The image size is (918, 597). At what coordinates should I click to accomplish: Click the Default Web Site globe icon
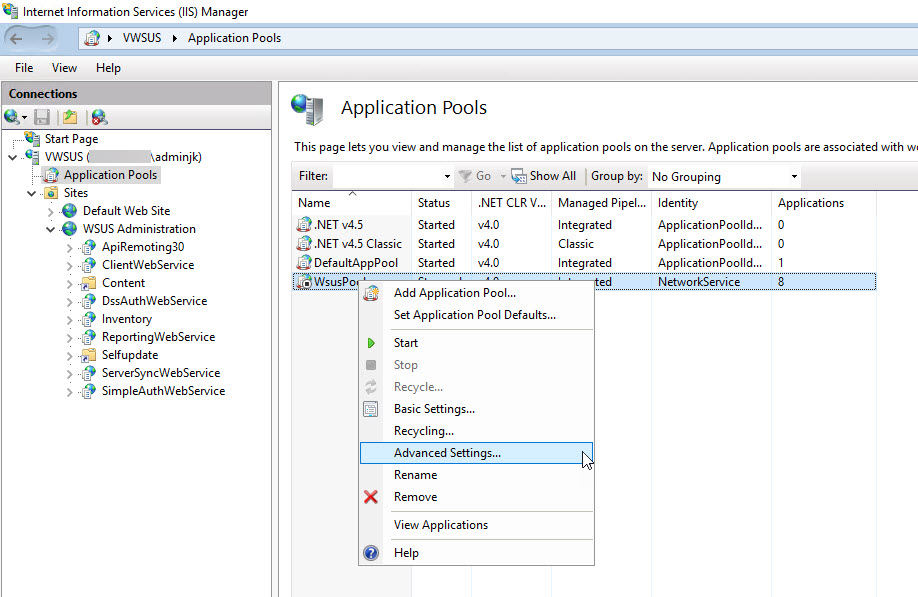70,210
